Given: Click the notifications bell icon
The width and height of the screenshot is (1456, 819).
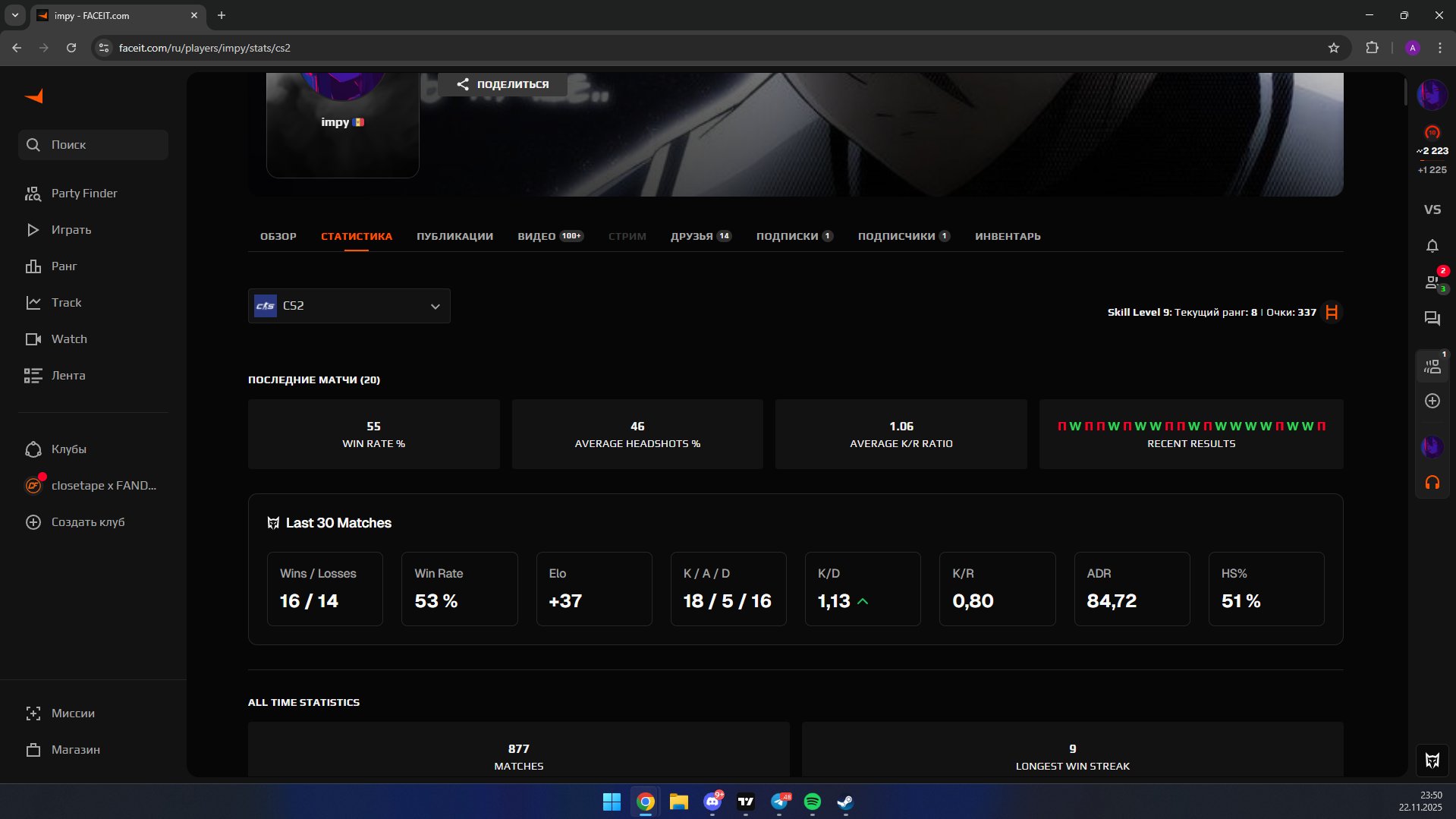Looking at the screenshot, I should 1432,246.
